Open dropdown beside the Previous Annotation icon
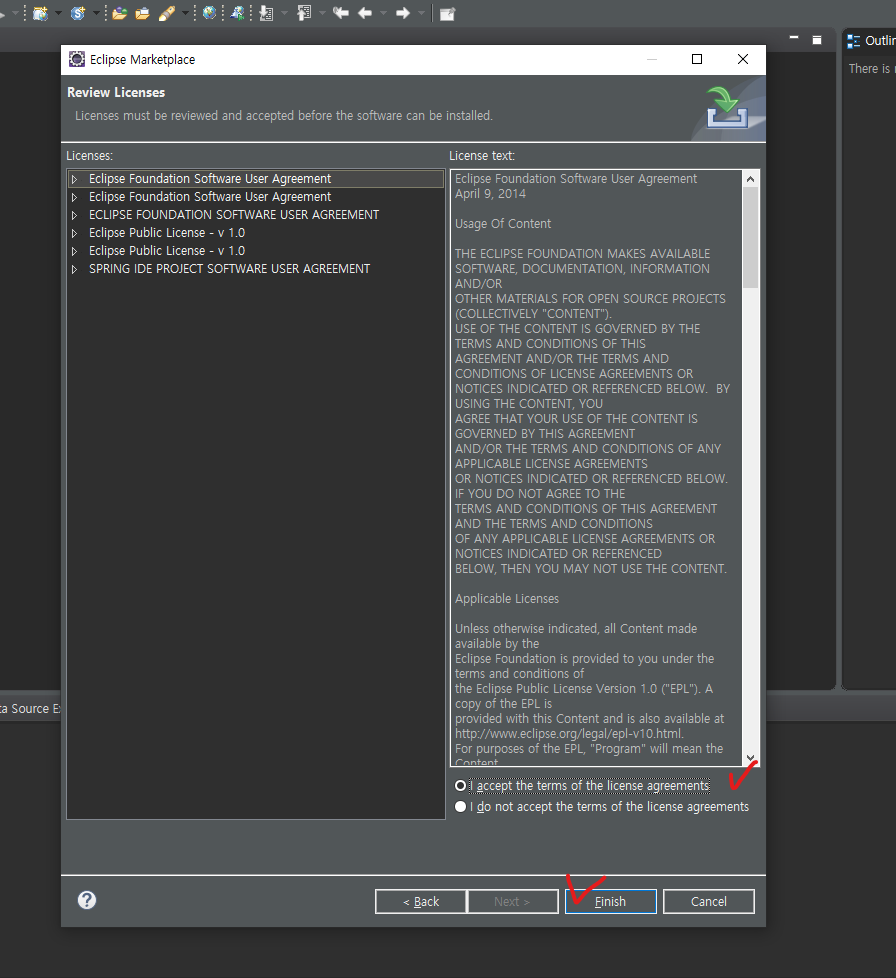The image size is (896, 978). pos(322,13)
